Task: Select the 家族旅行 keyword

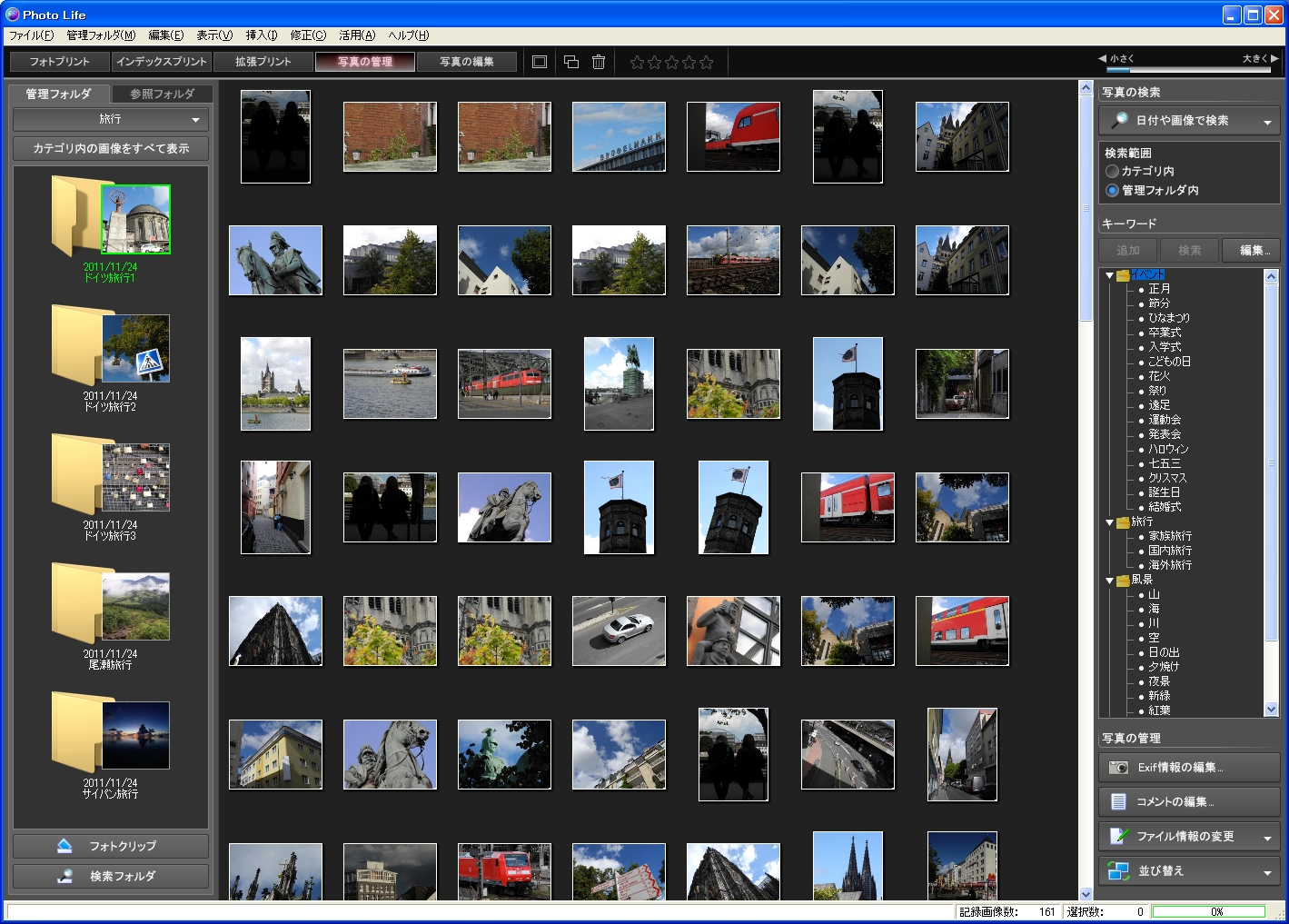Action: coord(1170,536)
